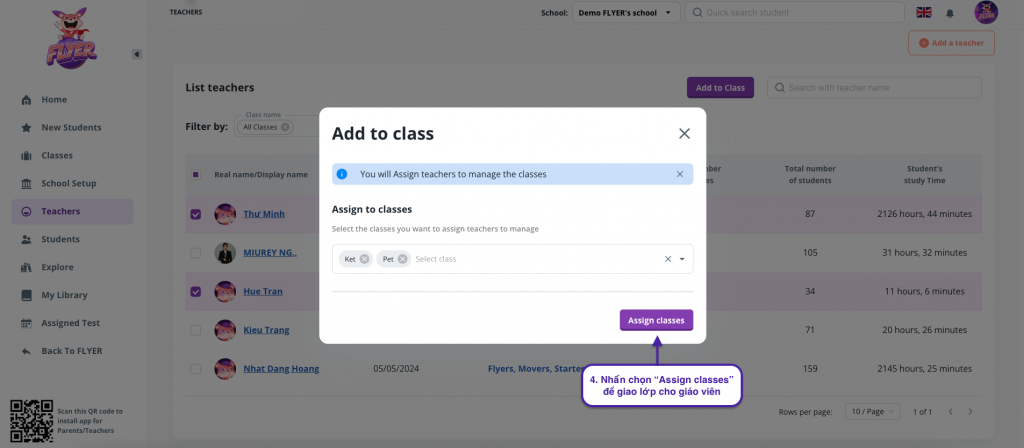Switch language via UK flag icon
The height and width of the screenshot is (448, 1024).
point(923,13)
